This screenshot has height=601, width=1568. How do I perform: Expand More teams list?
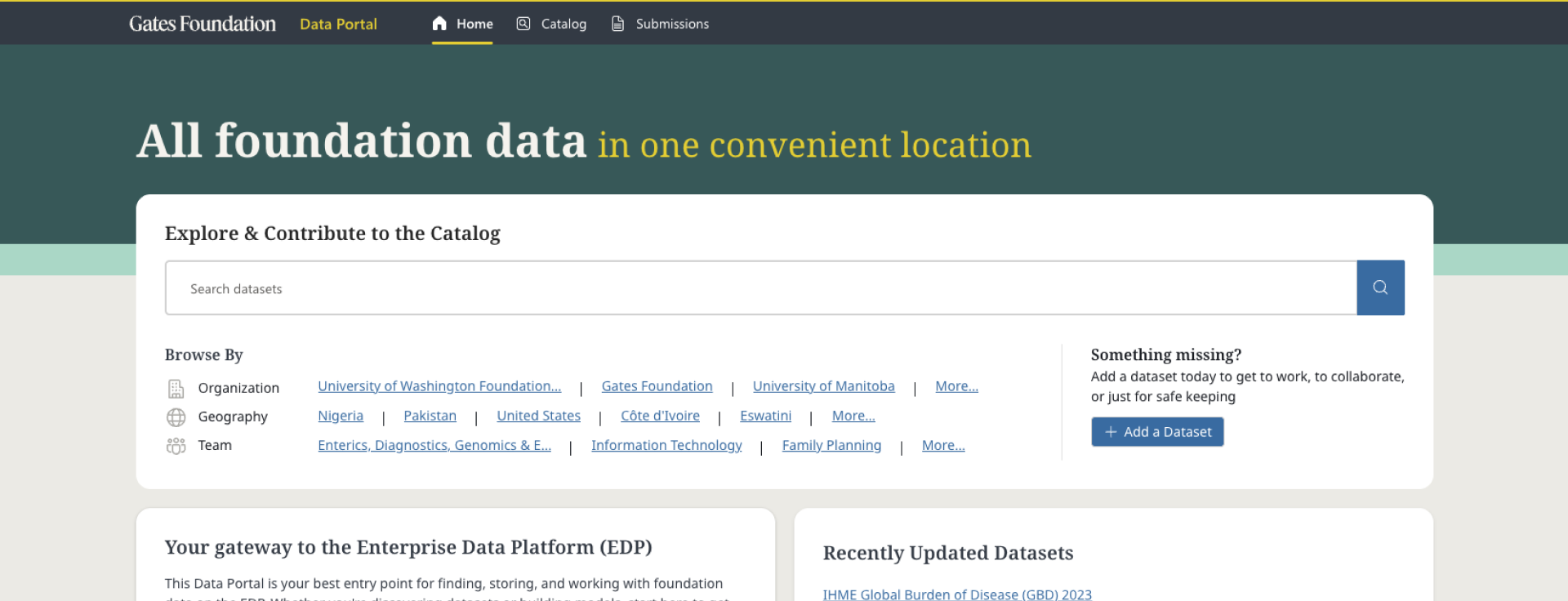[942, 445]
